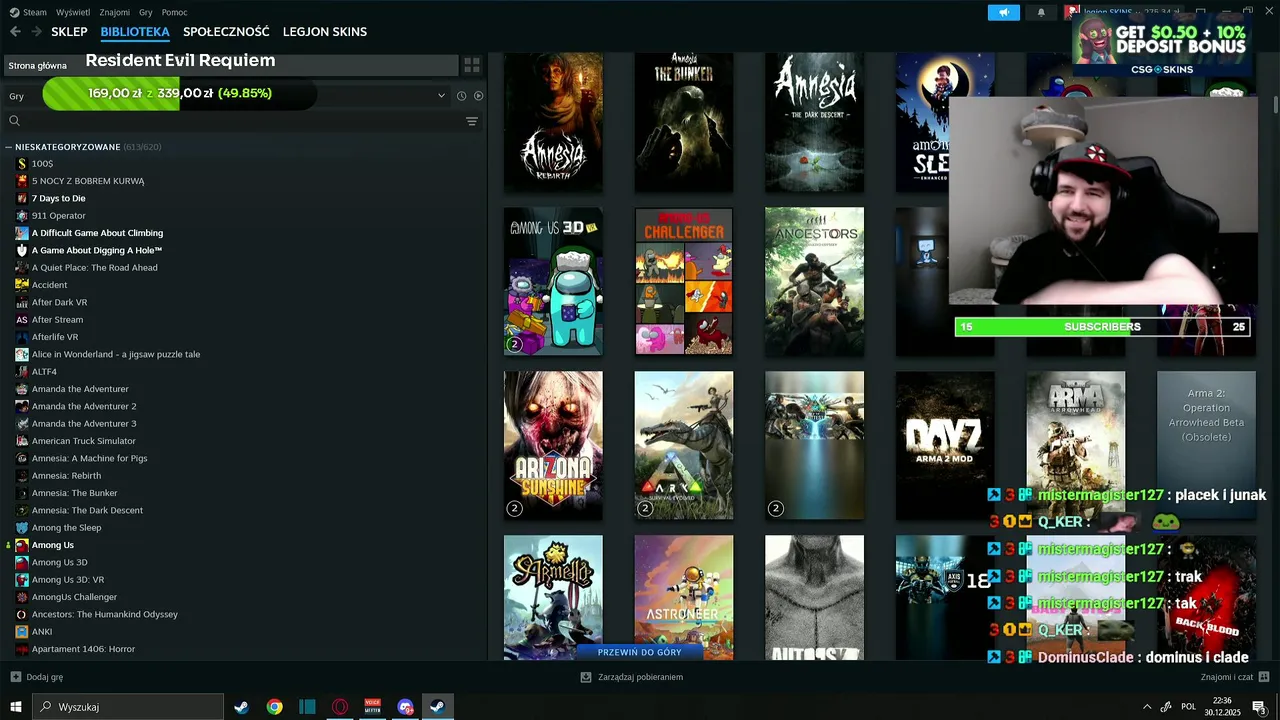1280x720 pixels.
Task: Switch to the SPOŁECZNOŚĆ tab
Action: (x=226, y=32)
